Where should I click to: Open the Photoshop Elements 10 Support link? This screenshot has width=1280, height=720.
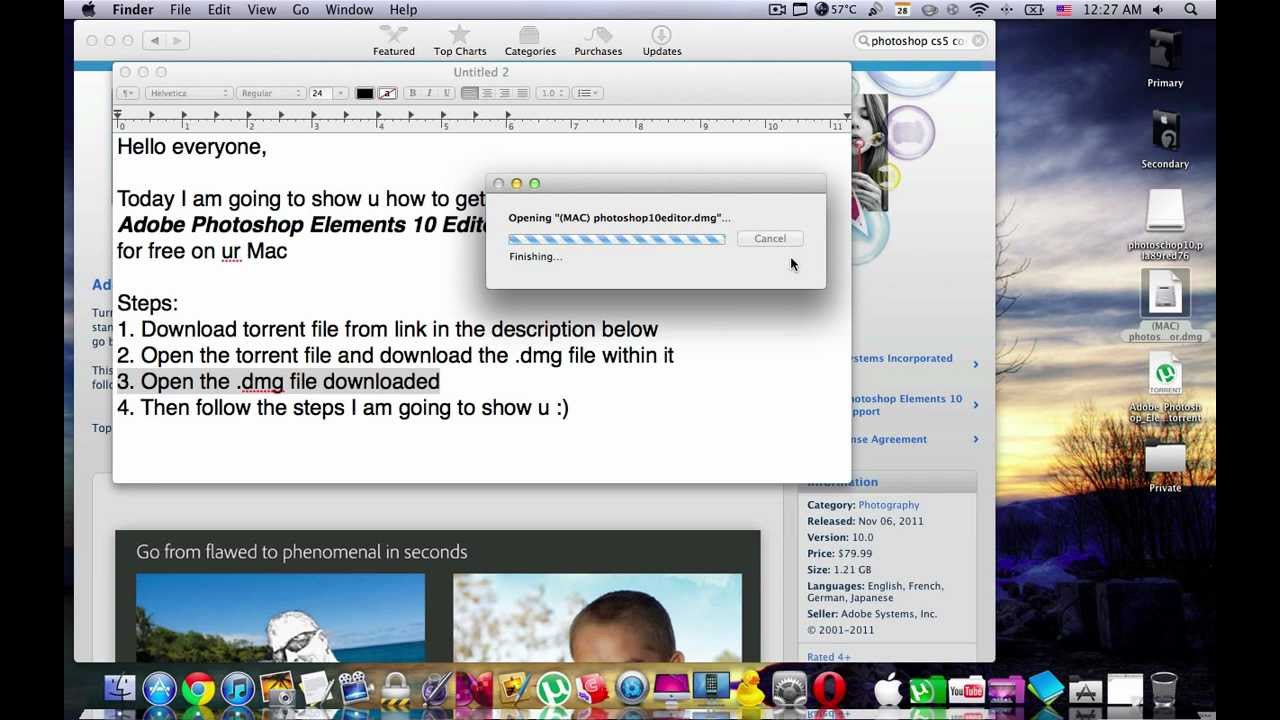(906, 405)
